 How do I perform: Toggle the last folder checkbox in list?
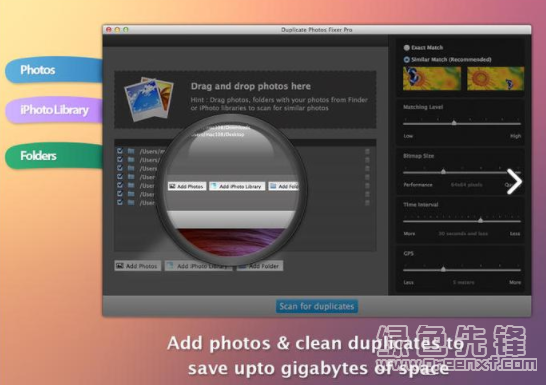click(120, 202)
